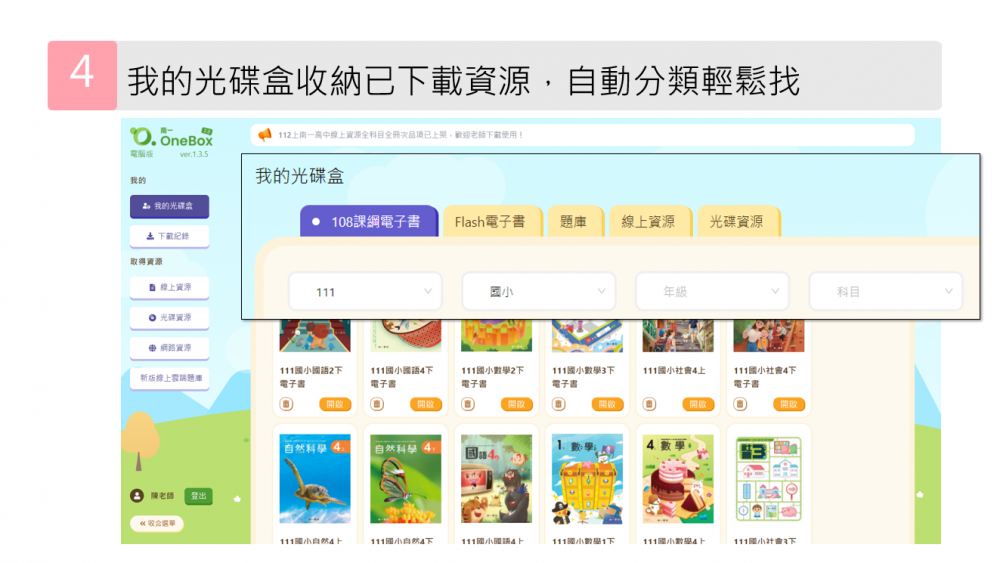Viewport: 1000px width, 563px height.
Task: Click the delete icon under 111國小國語2下
Action: pos(286,404)
